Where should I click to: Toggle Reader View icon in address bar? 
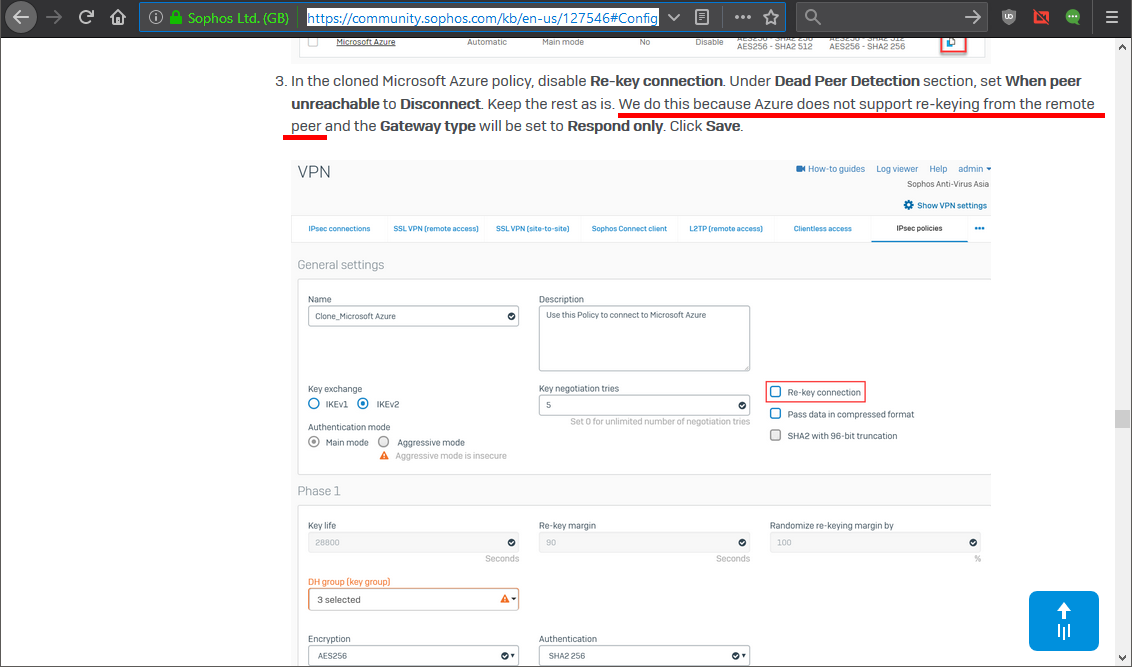coord(703,17)
